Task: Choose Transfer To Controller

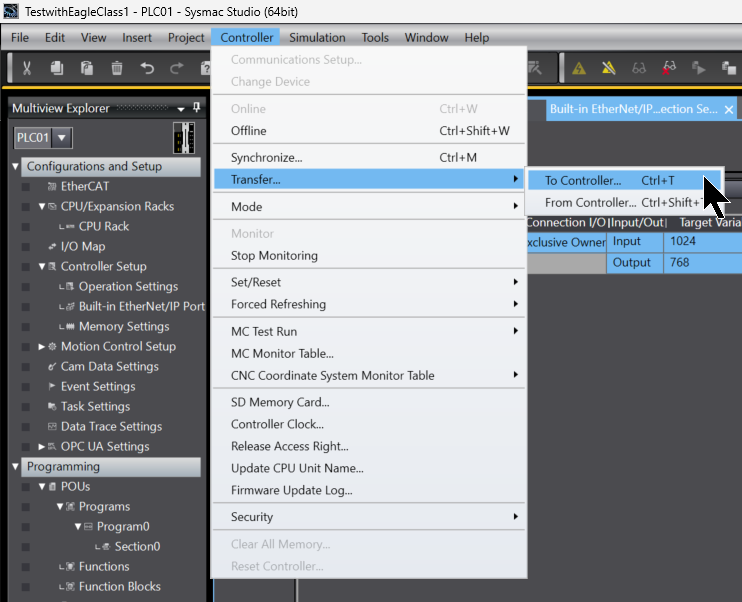Action: [x=624, y=180]
